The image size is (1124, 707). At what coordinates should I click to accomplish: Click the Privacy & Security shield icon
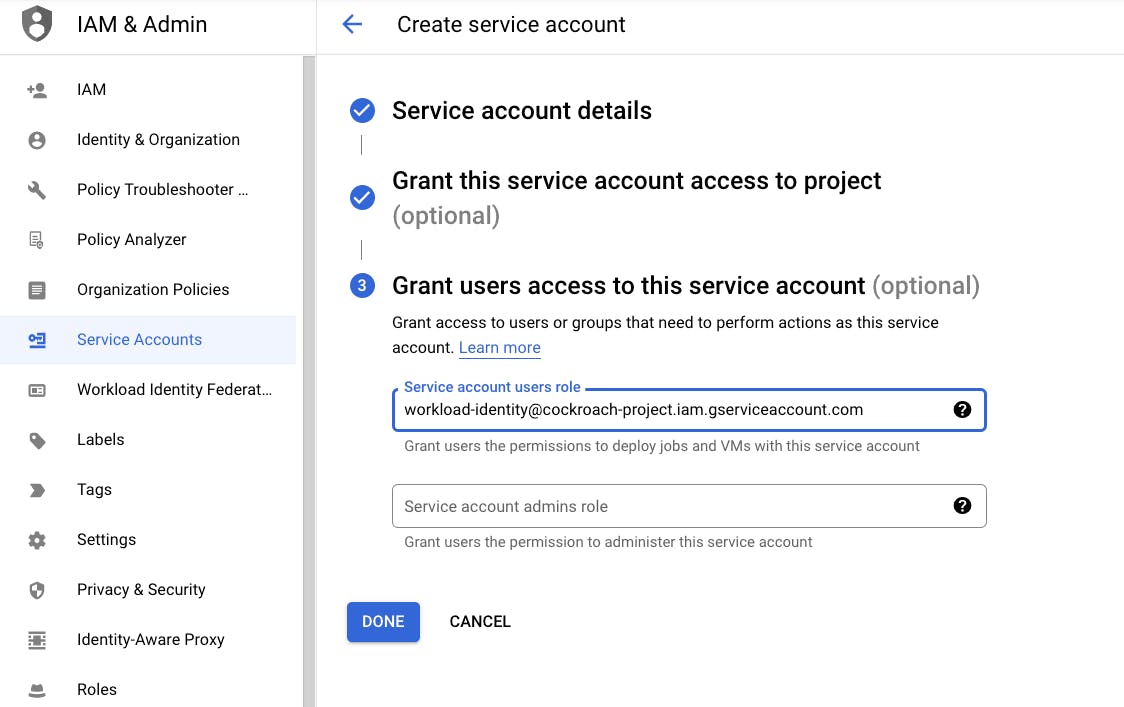pos(36,589)
